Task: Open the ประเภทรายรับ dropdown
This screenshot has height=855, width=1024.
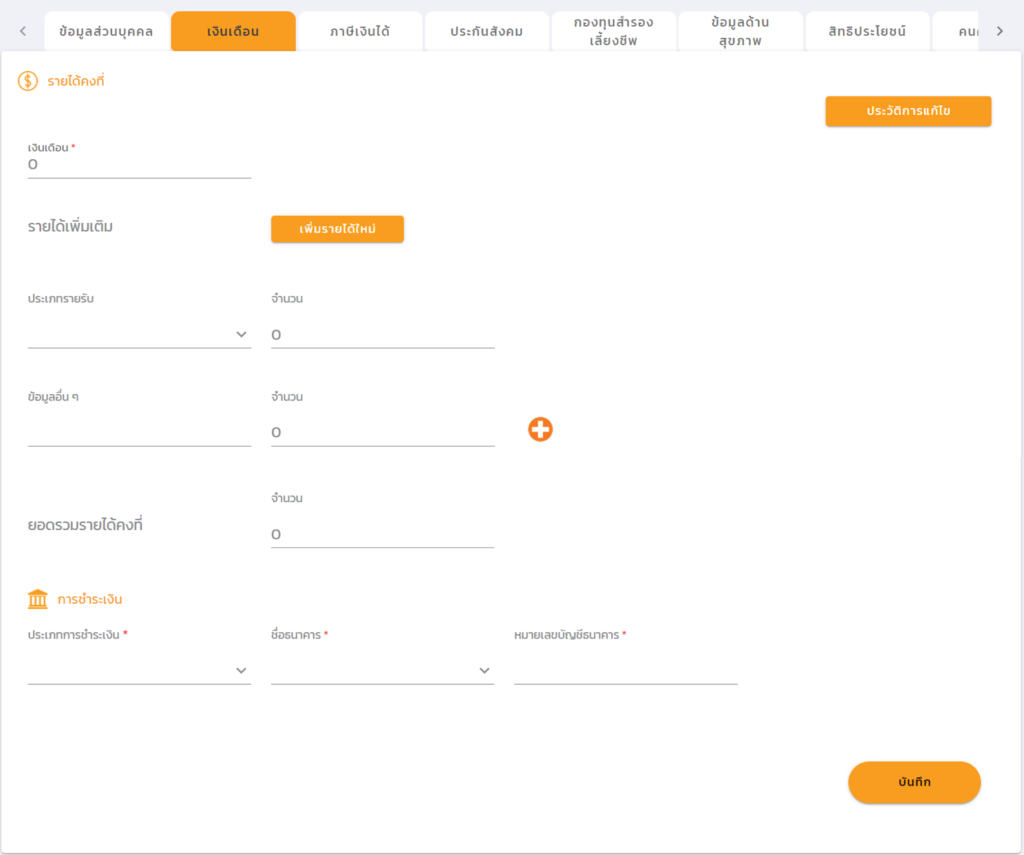Action: click(139, 334)
